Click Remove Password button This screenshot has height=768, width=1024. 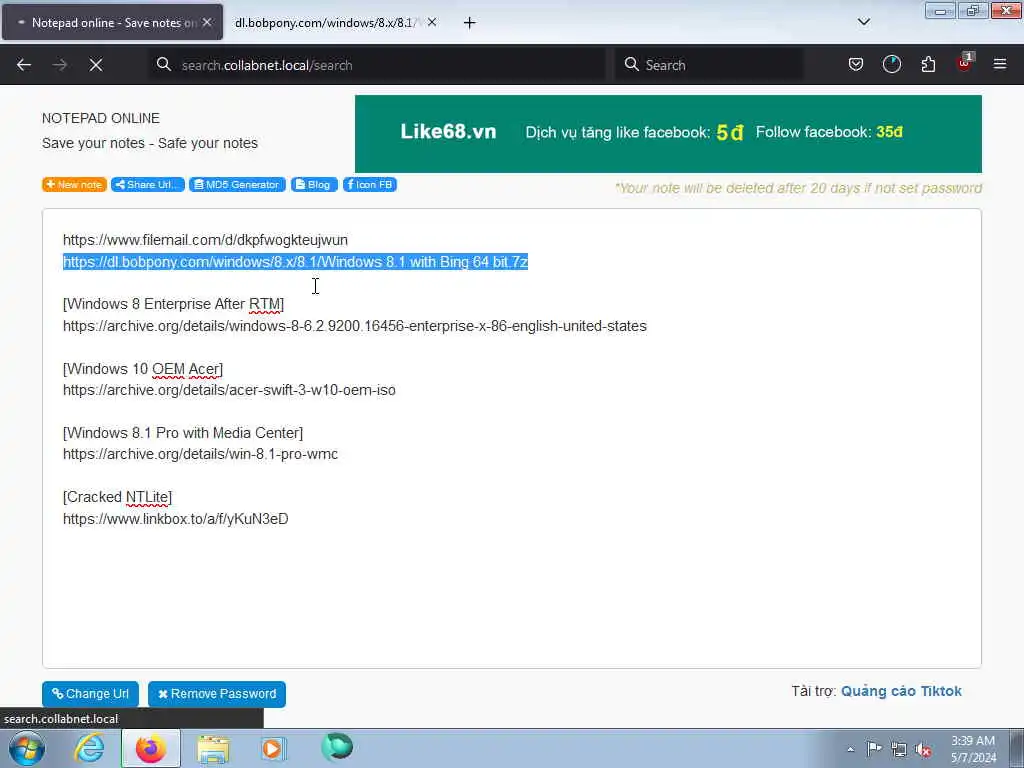(x=217, y=694)
